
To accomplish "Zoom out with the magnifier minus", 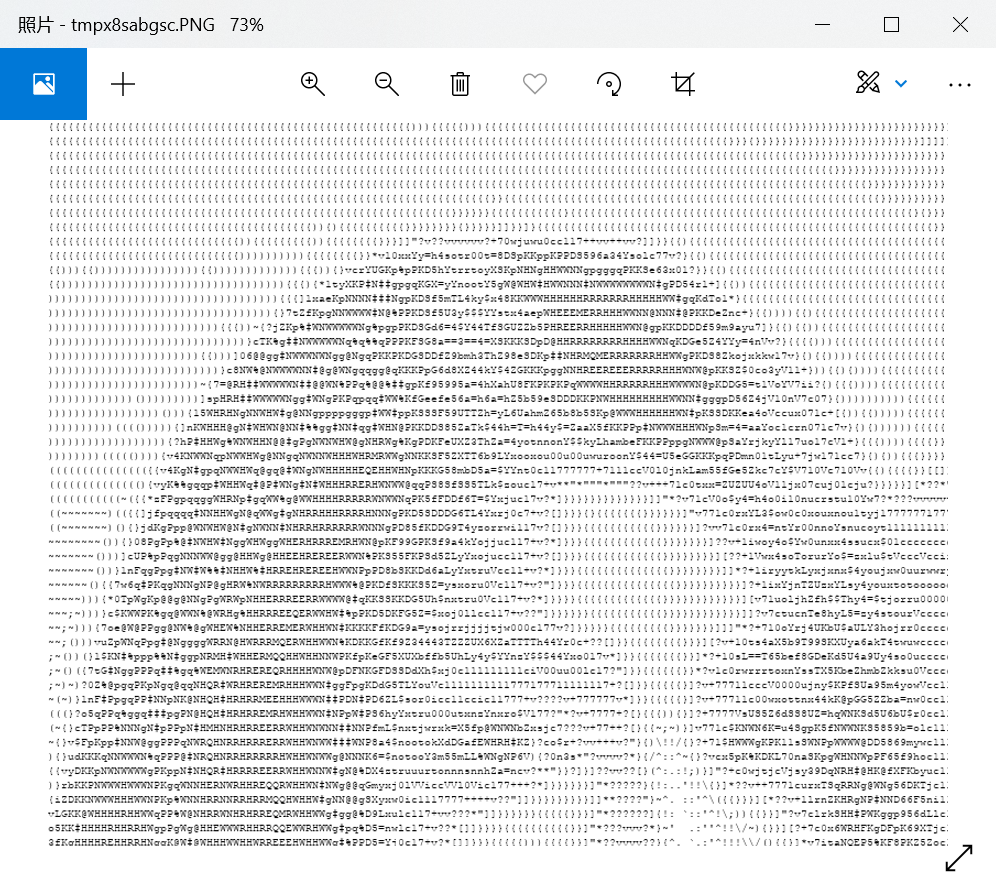I will coord(386,84).
